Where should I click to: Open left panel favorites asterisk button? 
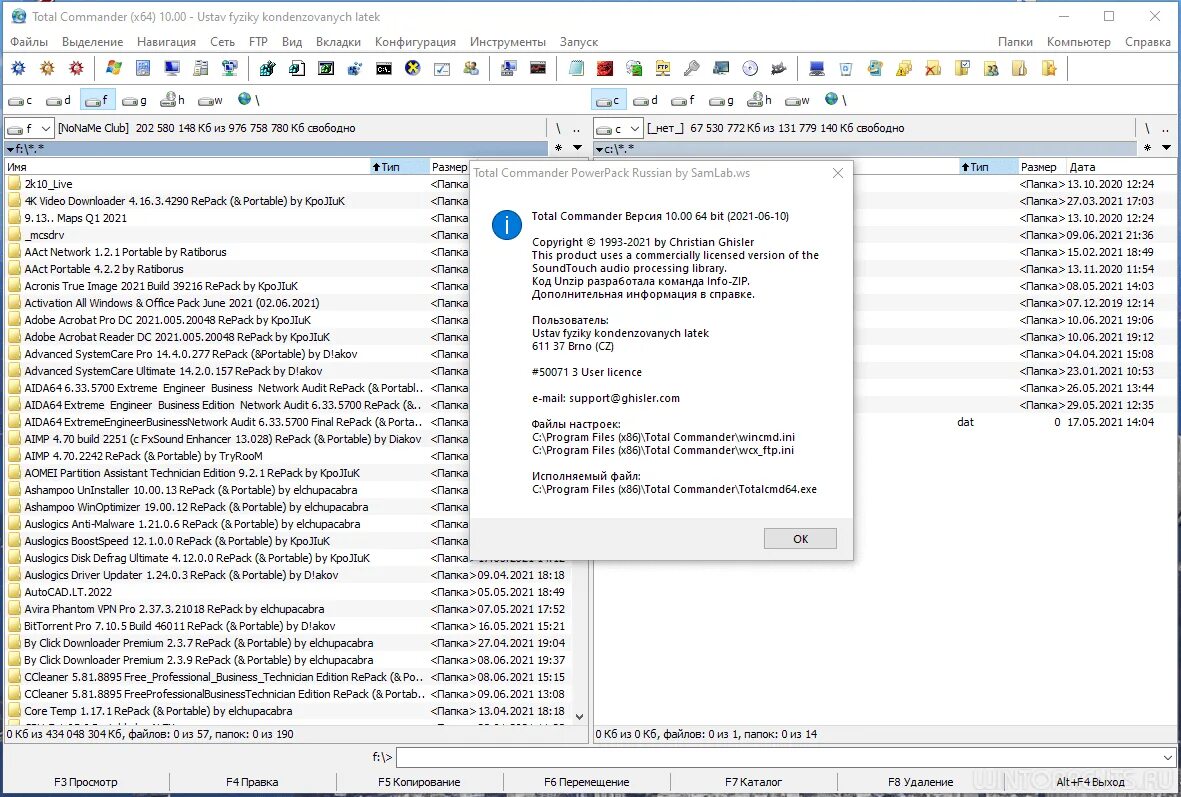point(558,148)
